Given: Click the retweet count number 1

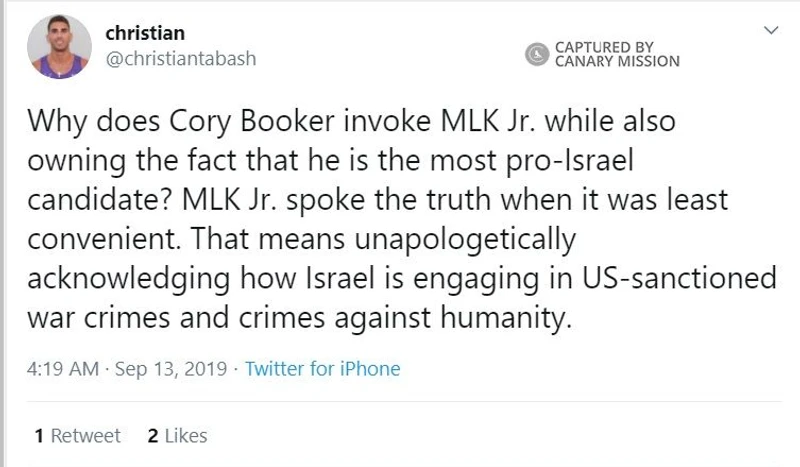Looking at the screenshot, I should click(x=39, y=436).
